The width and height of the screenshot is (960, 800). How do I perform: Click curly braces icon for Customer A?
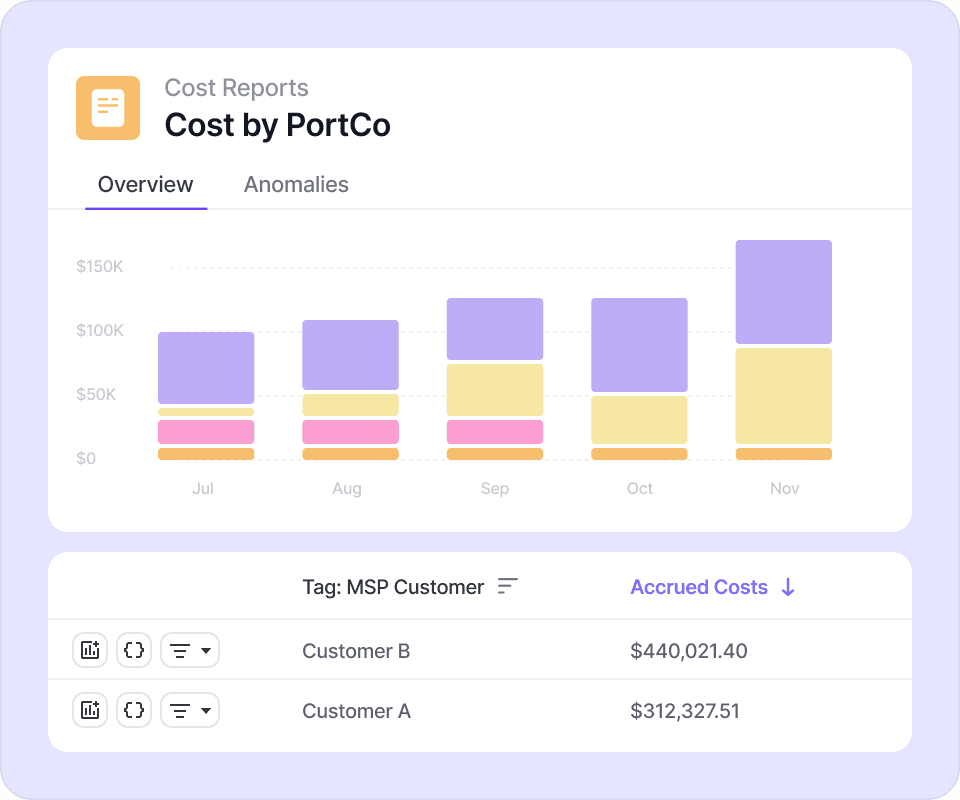point(134,710)
